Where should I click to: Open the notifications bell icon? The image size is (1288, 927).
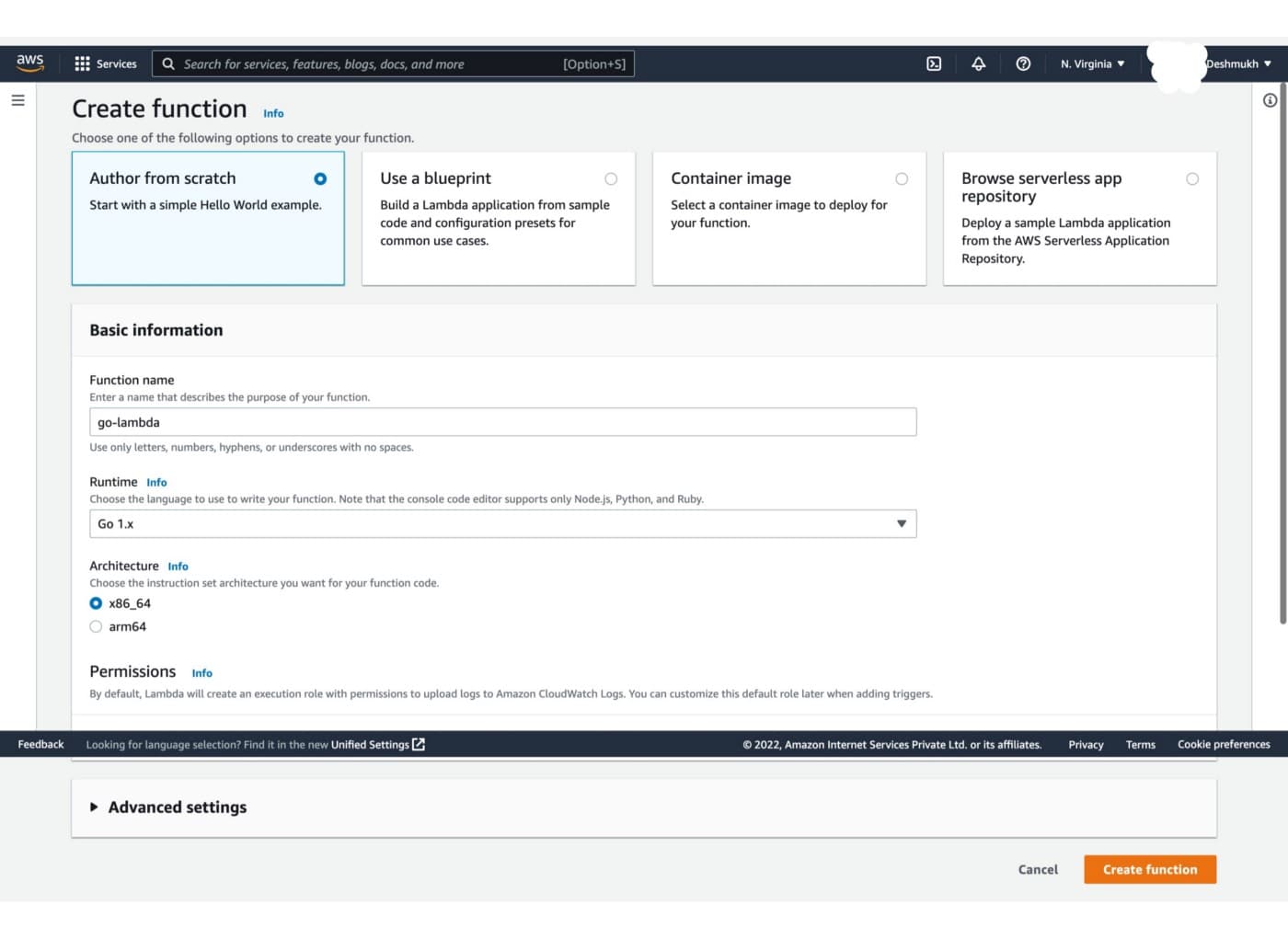click(x=978, y=63)
